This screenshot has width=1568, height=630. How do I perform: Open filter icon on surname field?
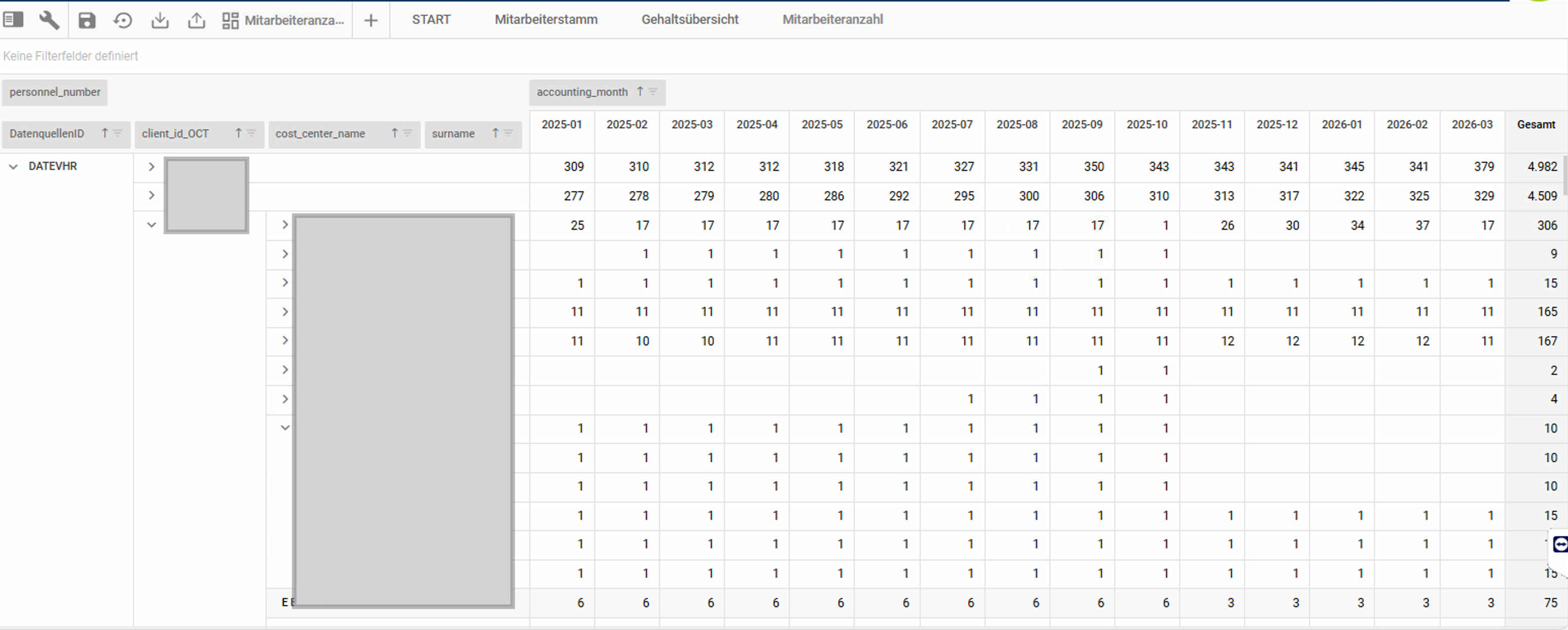point(508,133)
